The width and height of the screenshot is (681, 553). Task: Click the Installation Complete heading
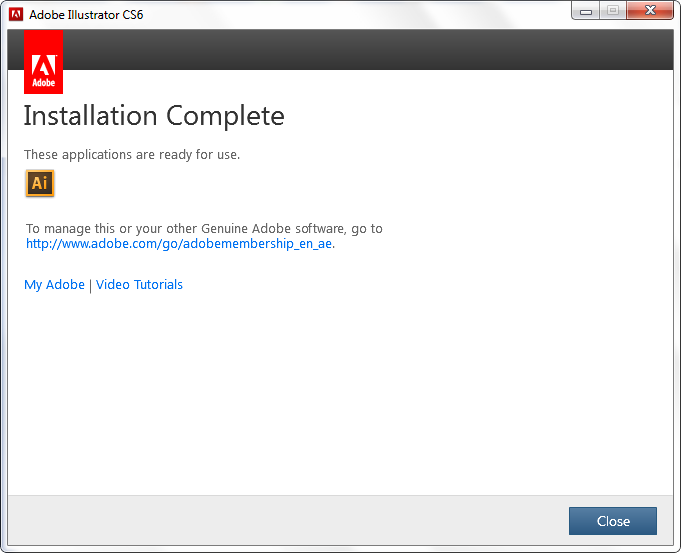tap(154, 116)
